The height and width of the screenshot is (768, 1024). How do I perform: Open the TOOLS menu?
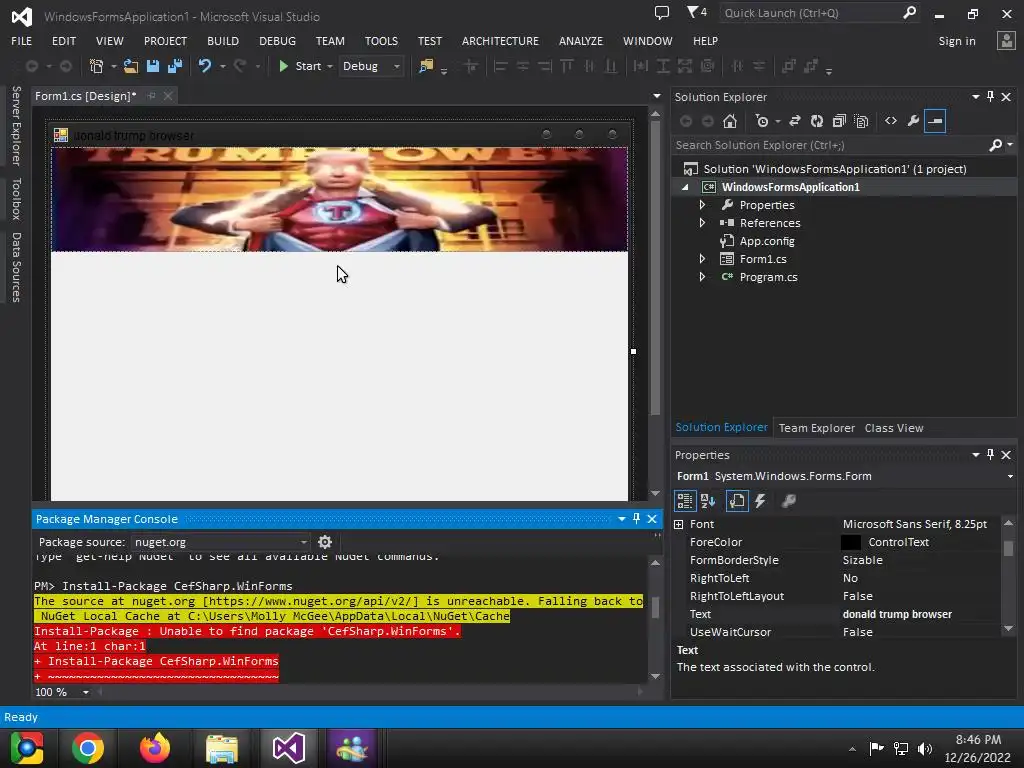(381, 40)
